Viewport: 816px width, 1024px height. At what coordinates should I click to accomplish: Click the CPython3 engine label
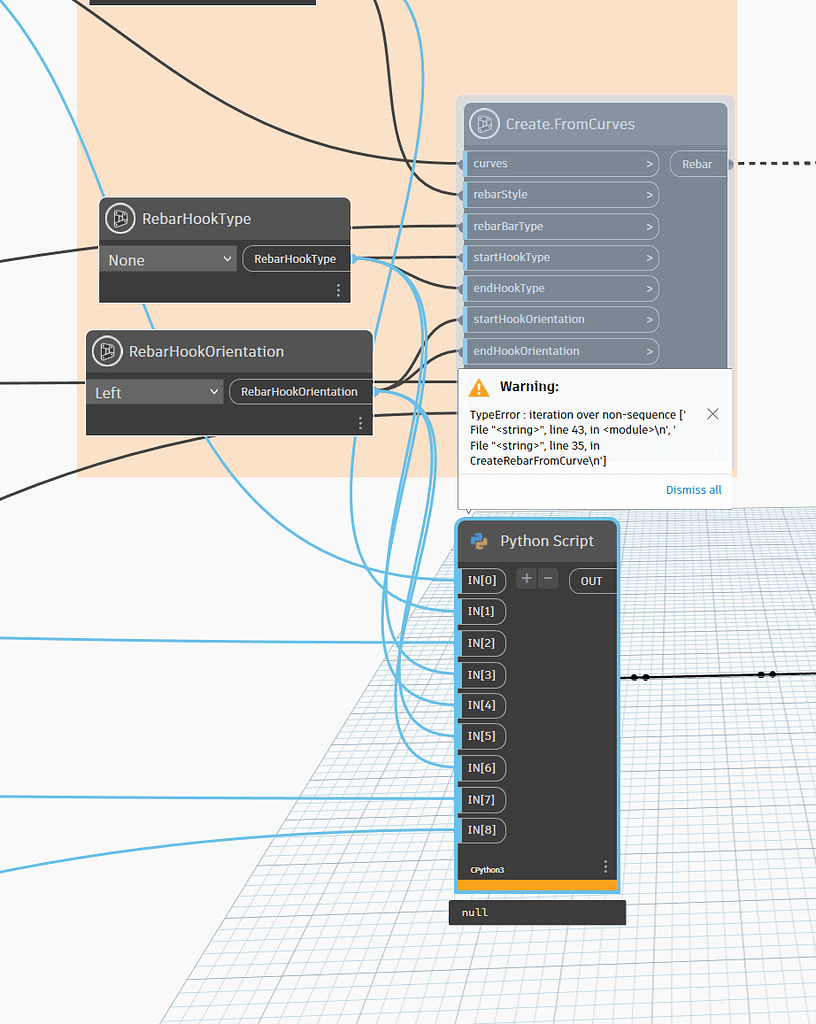486,869
